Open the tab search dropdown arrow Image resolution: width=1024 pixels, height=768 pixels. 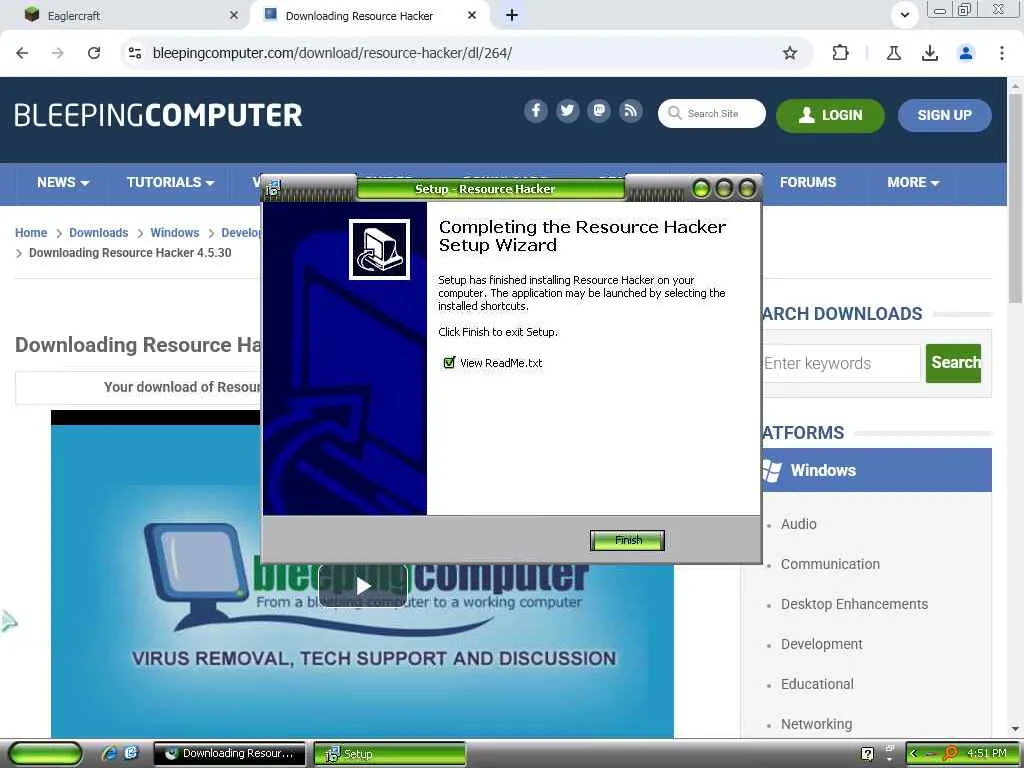(x=904, y=15)
